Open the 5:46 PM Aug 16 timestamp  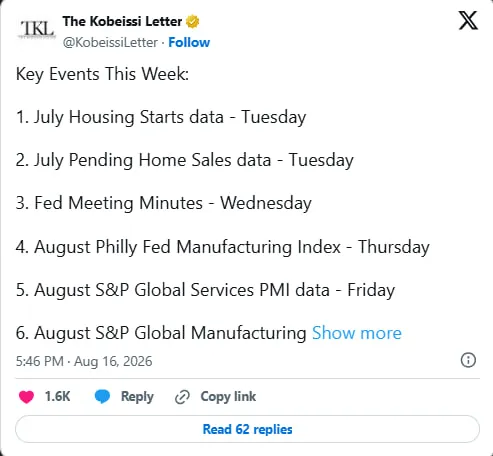coord(84,361)
